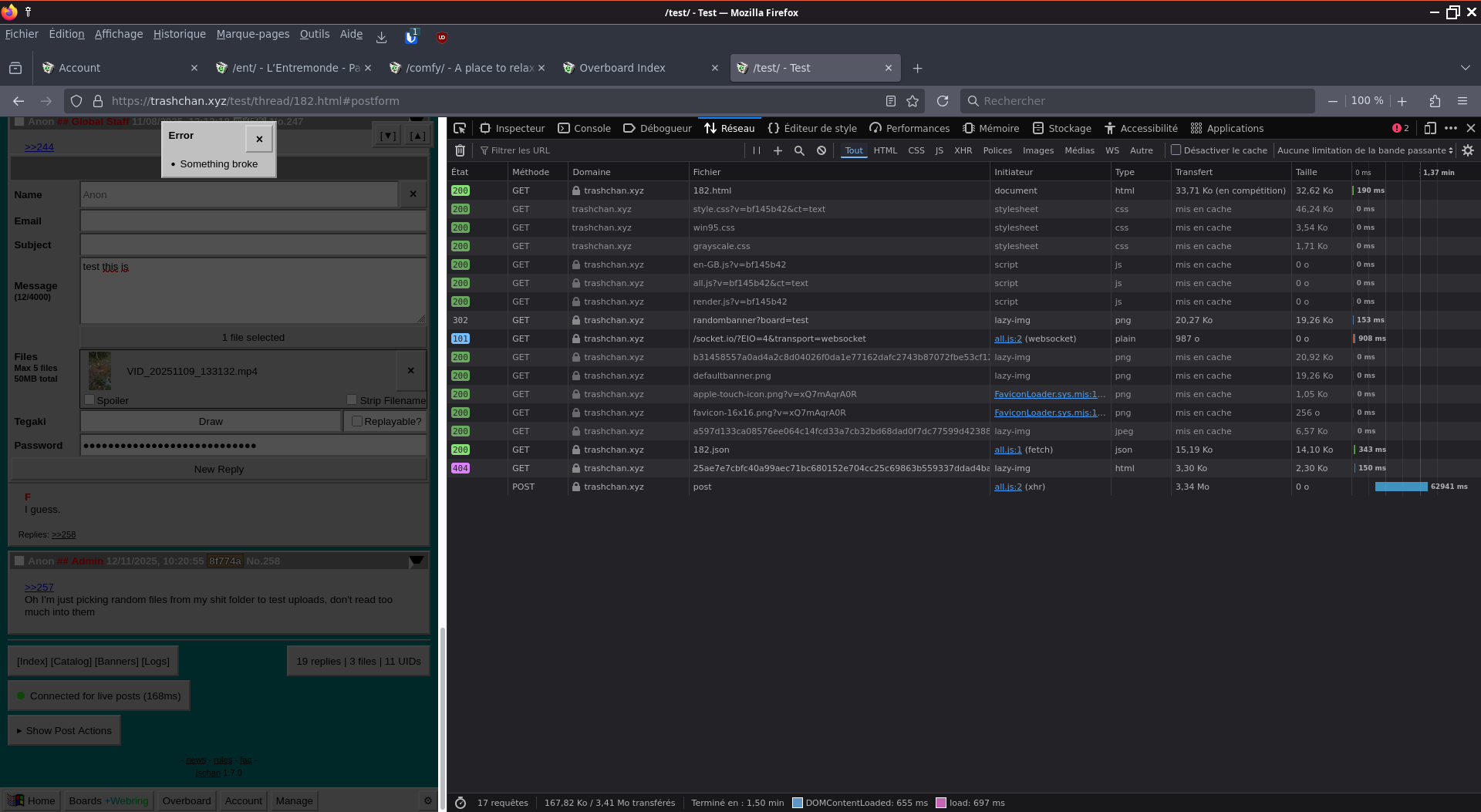The width and height of the screenshot is (1481, 812).
Task: Open network settings gear icon
Action: (1468, 150)
